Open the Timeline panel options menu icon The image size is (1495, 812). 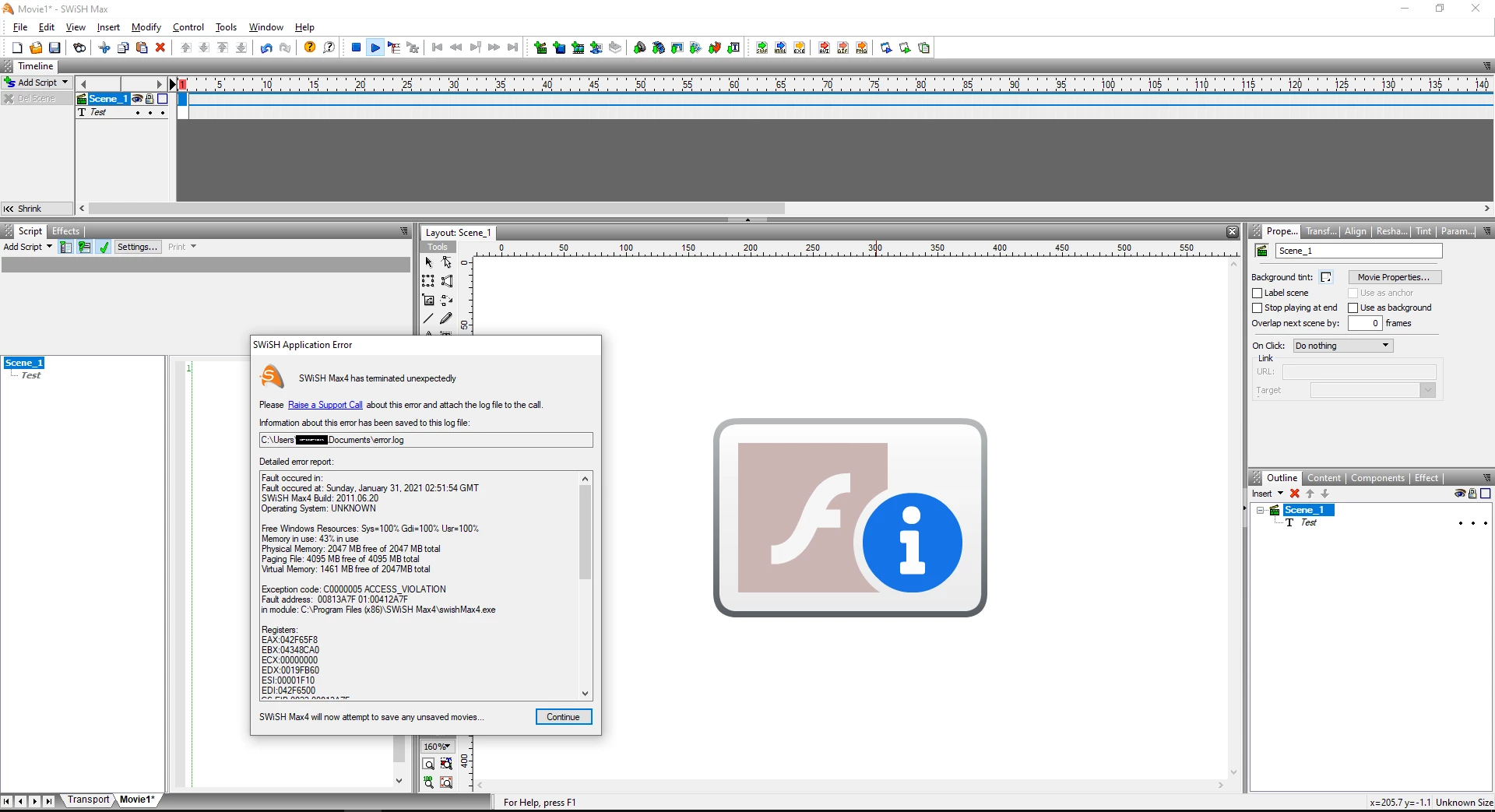pyautogui.click(x=1486, y=66)
